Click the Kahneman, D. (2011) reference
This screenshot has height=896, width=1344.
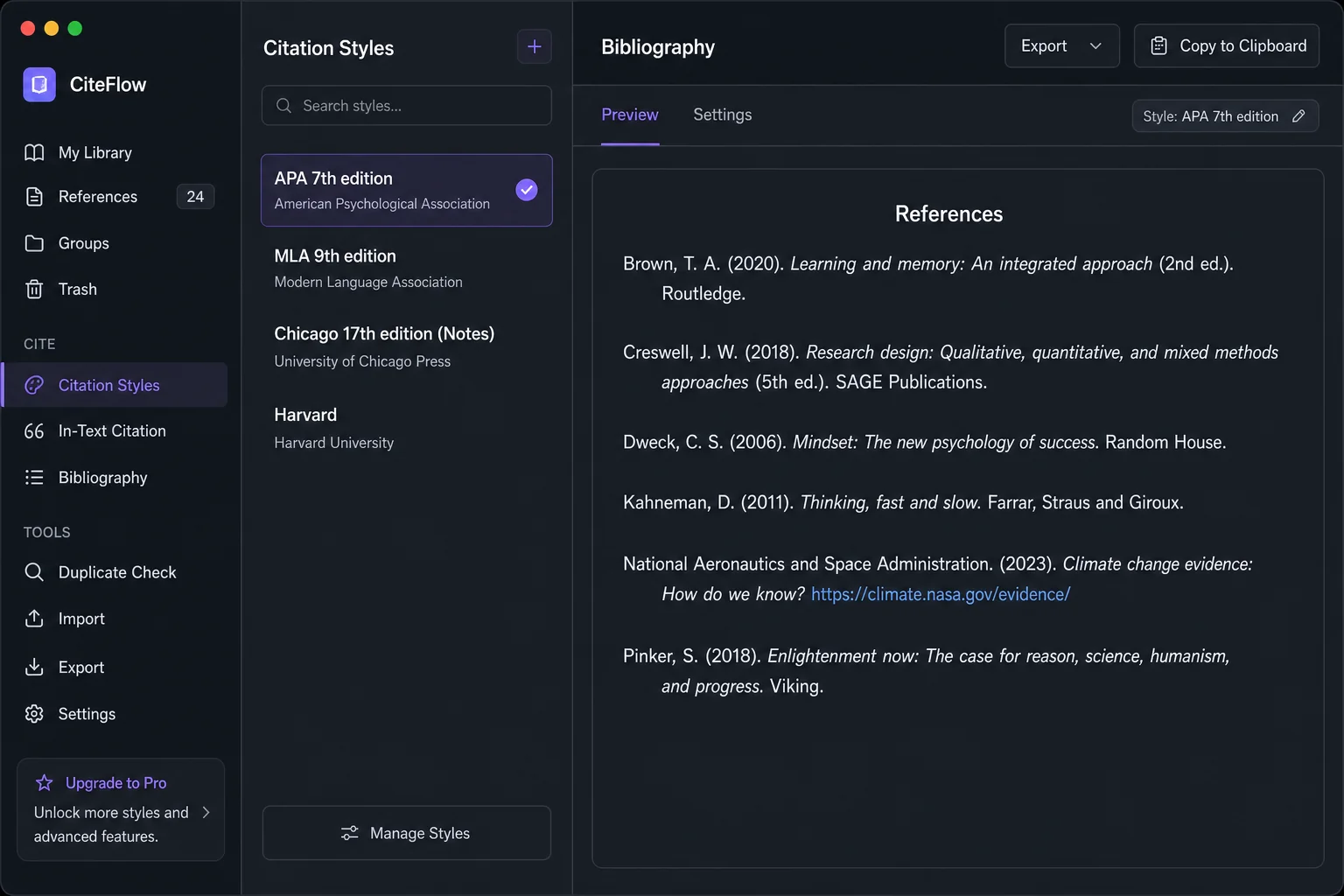[x=903, y=502]
